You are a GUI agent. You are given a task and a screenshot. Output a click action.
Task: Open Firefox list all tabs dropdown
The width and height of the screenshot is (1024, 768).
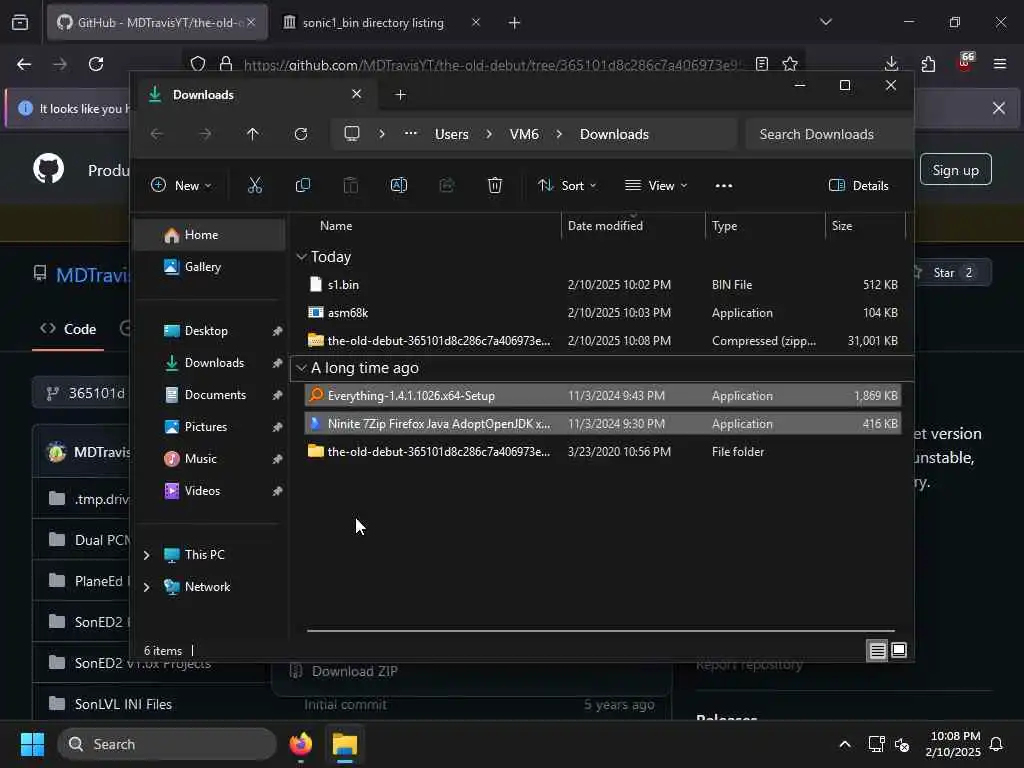[x=825, y=22]
